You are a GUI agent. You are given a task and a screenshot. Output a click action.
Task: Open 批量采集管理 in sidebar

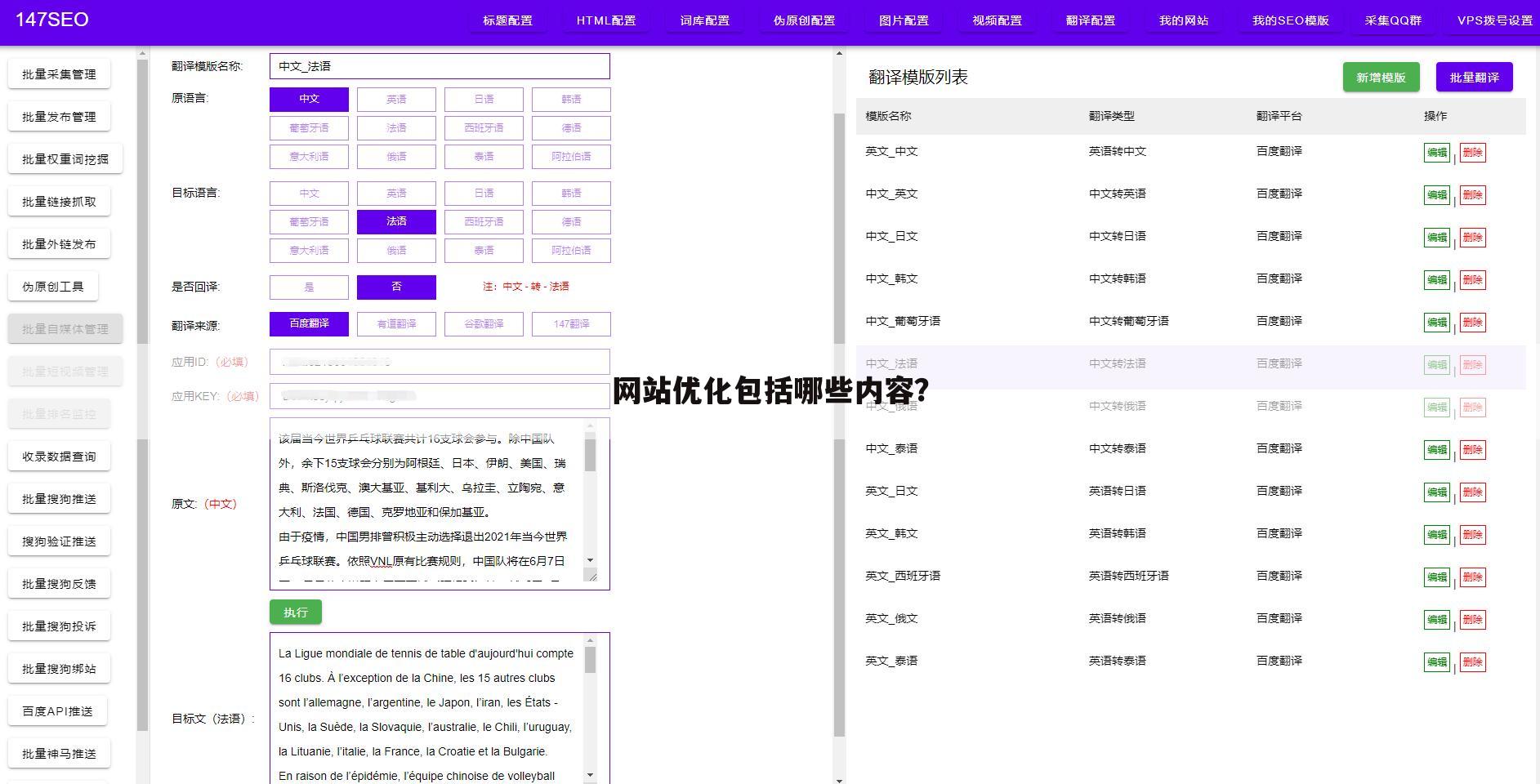coord(59,74)
